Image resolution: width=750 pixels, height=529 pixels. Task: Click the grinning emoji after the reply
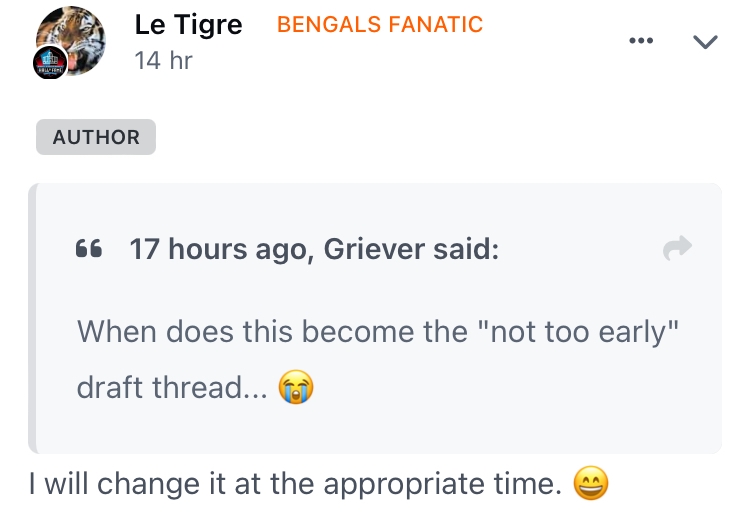point(590,485)
